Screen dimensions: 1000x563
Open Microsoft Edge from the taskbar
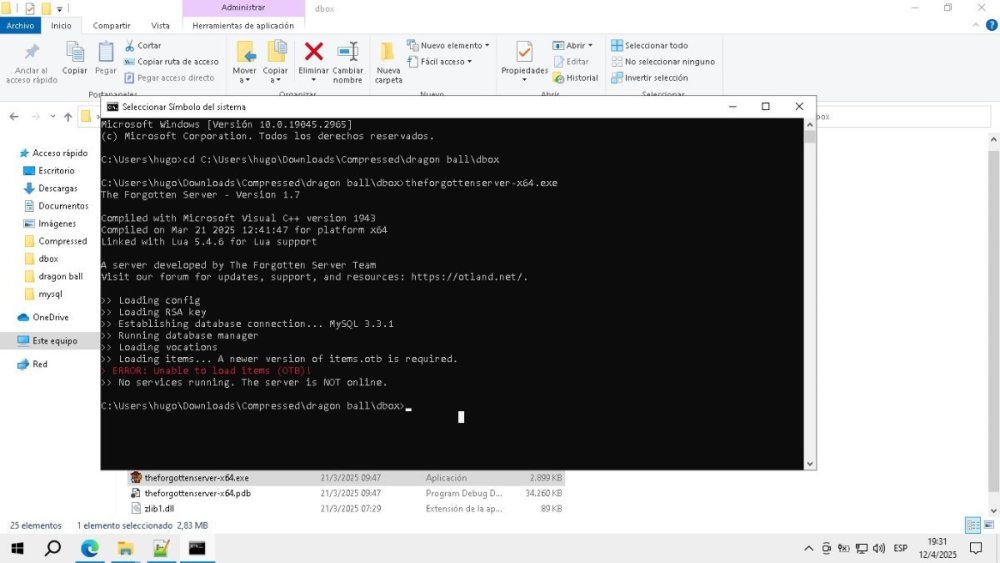point(90,548)
